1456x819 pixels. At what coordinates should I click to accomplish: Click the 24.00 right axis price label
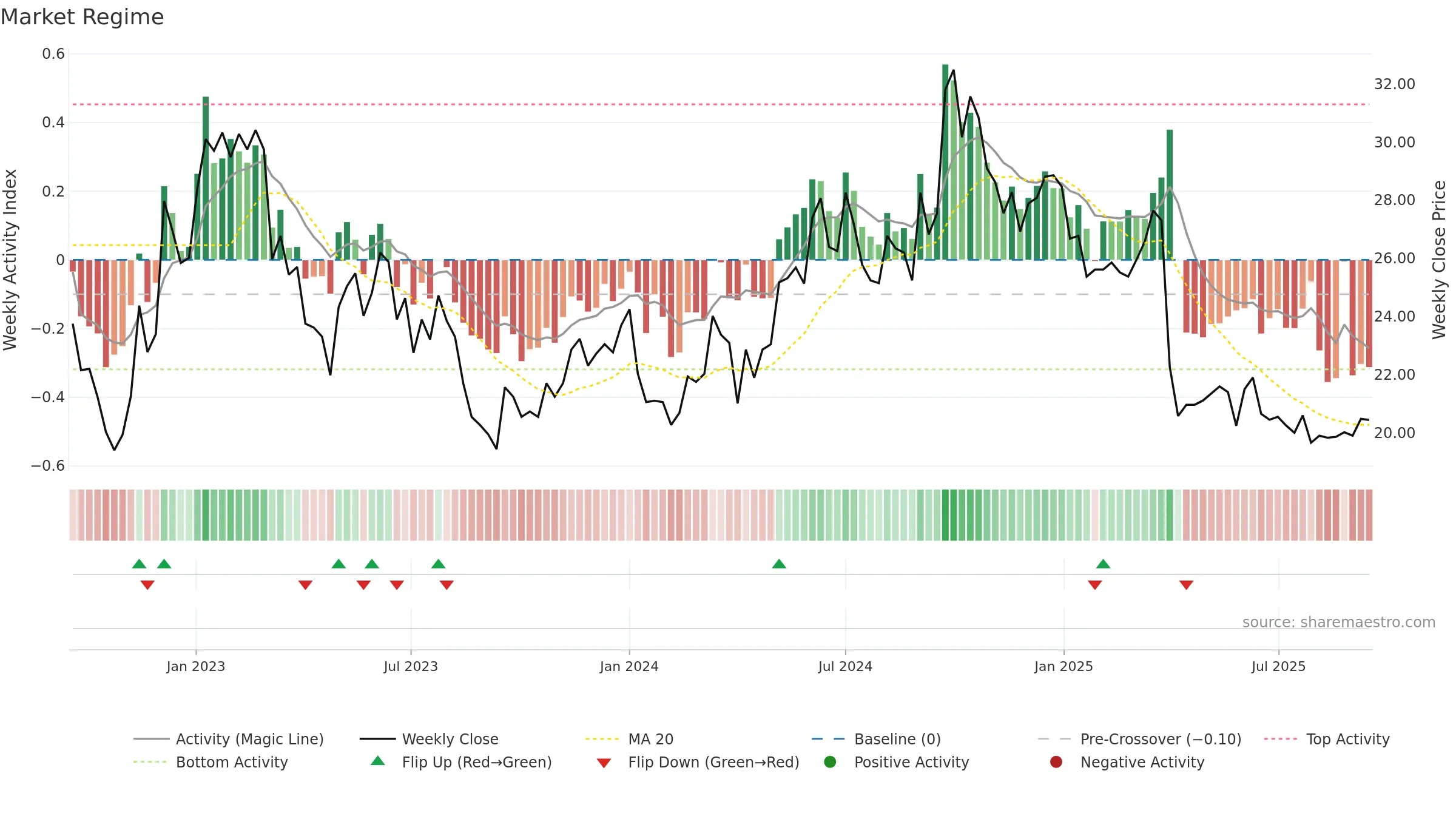[1395, 317]
